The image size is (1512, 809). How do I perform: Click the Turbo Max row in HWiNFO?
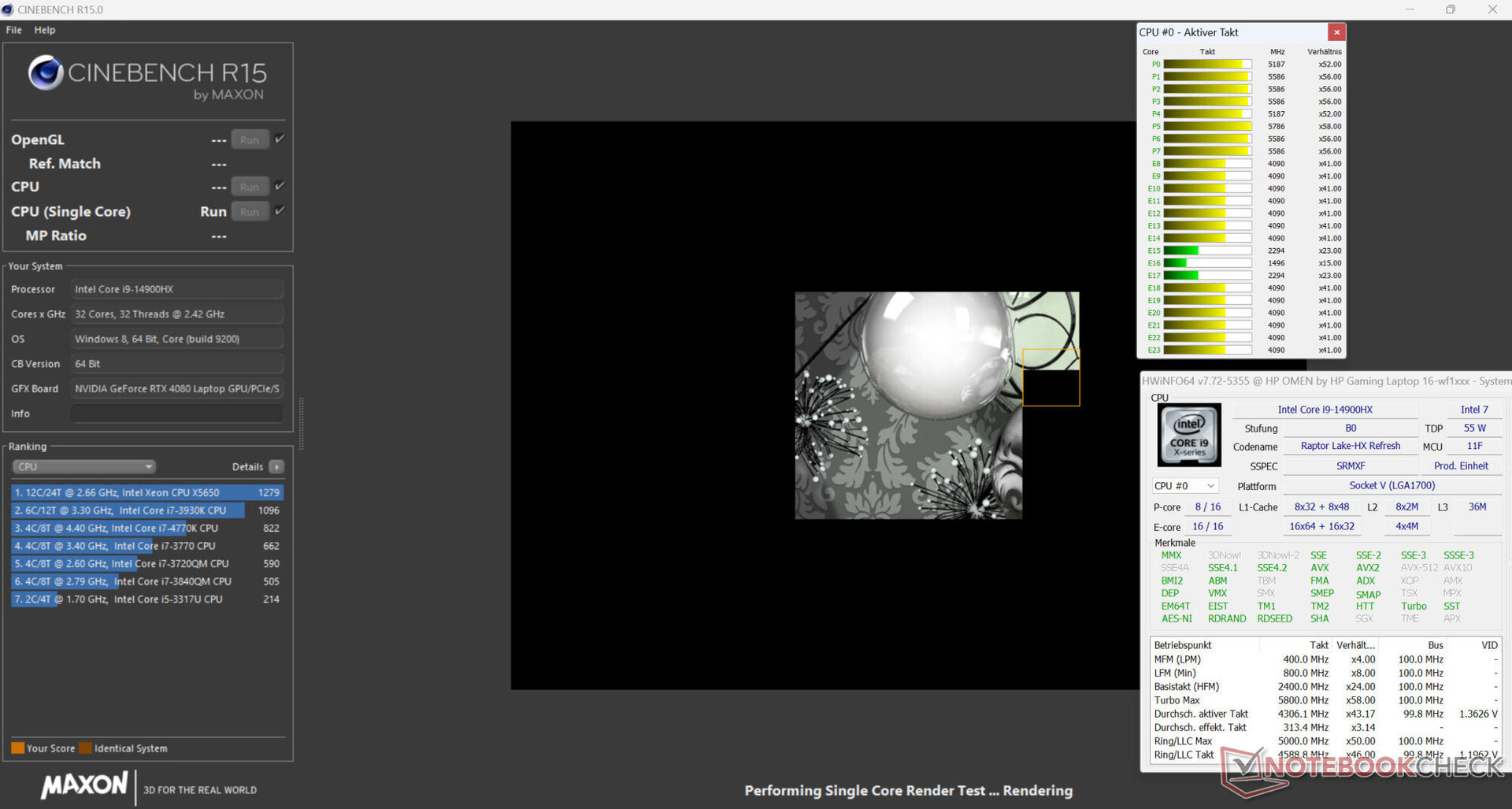[1325, 700]
